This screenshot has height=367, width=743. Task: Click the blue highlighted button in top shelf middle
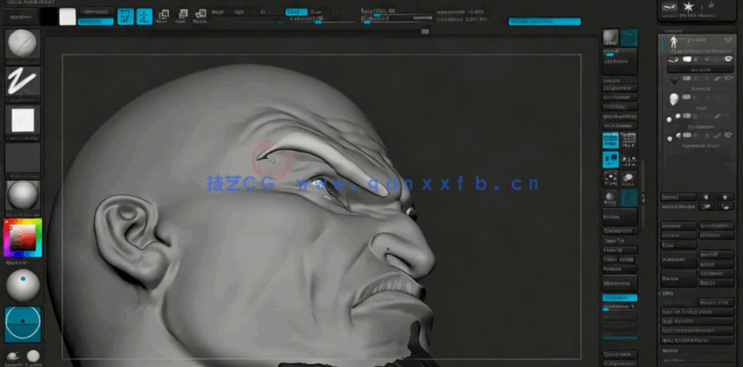[x=296, y=12]
